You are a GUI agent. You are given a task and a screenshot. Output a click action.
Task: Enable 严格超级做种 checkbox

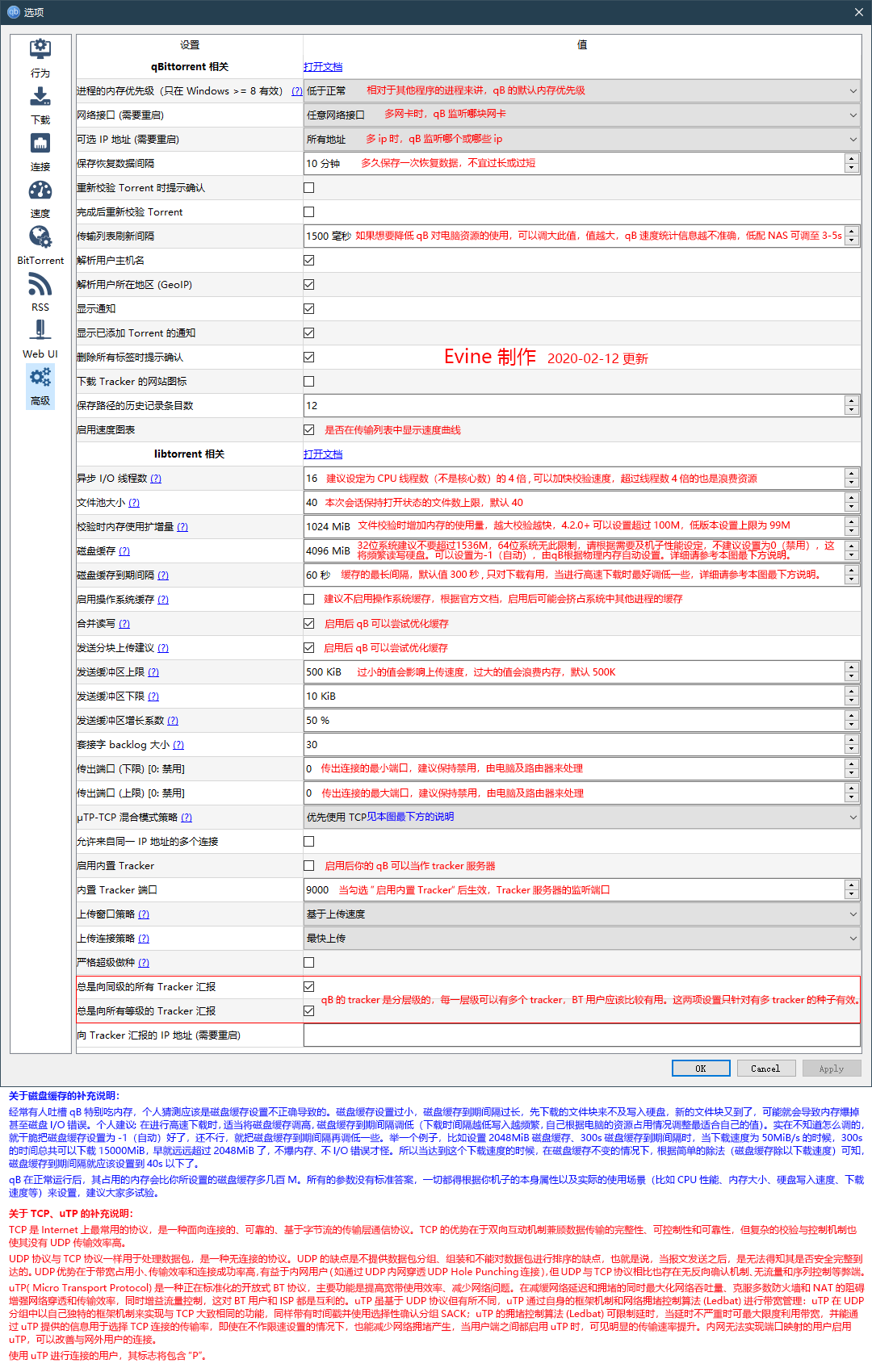tap(308, 962)
